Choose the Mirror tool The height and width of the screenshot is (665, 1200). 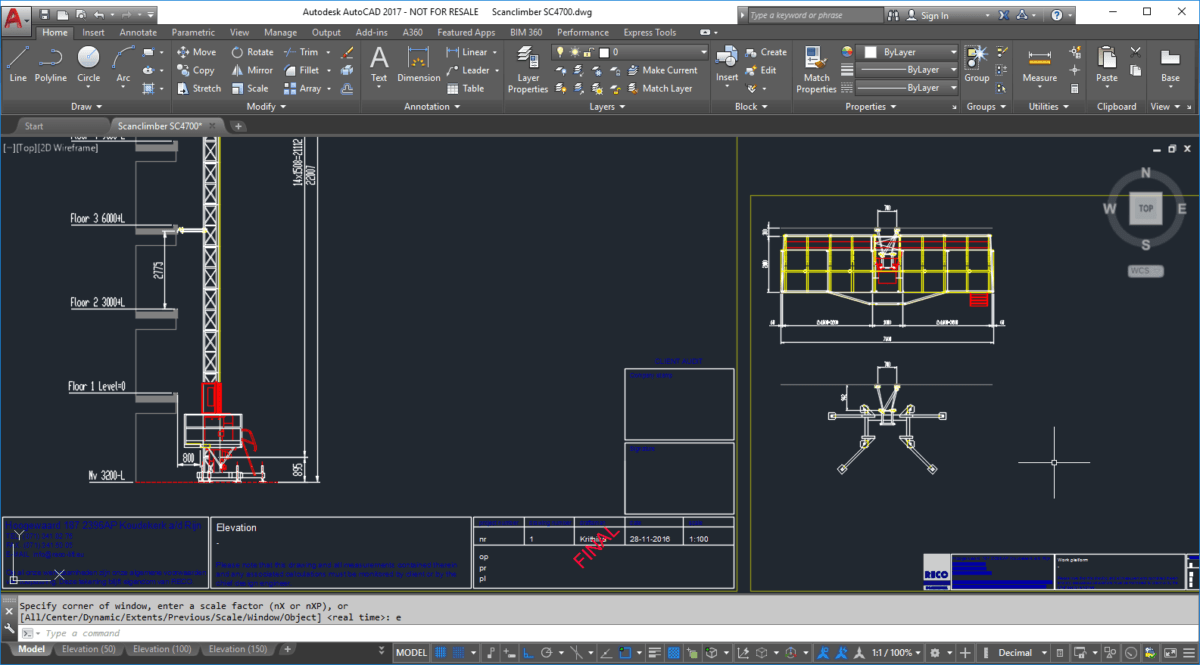tap(252, 70)
